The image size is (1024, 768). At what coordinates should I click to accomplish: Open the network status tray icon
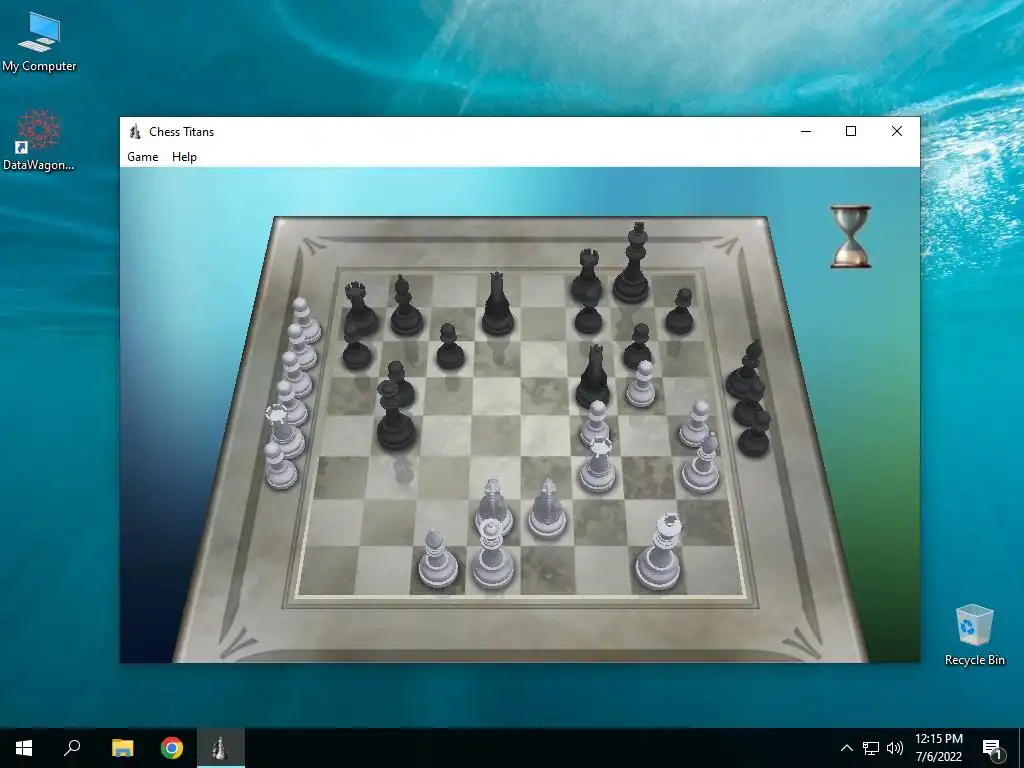tap(871, 748)
